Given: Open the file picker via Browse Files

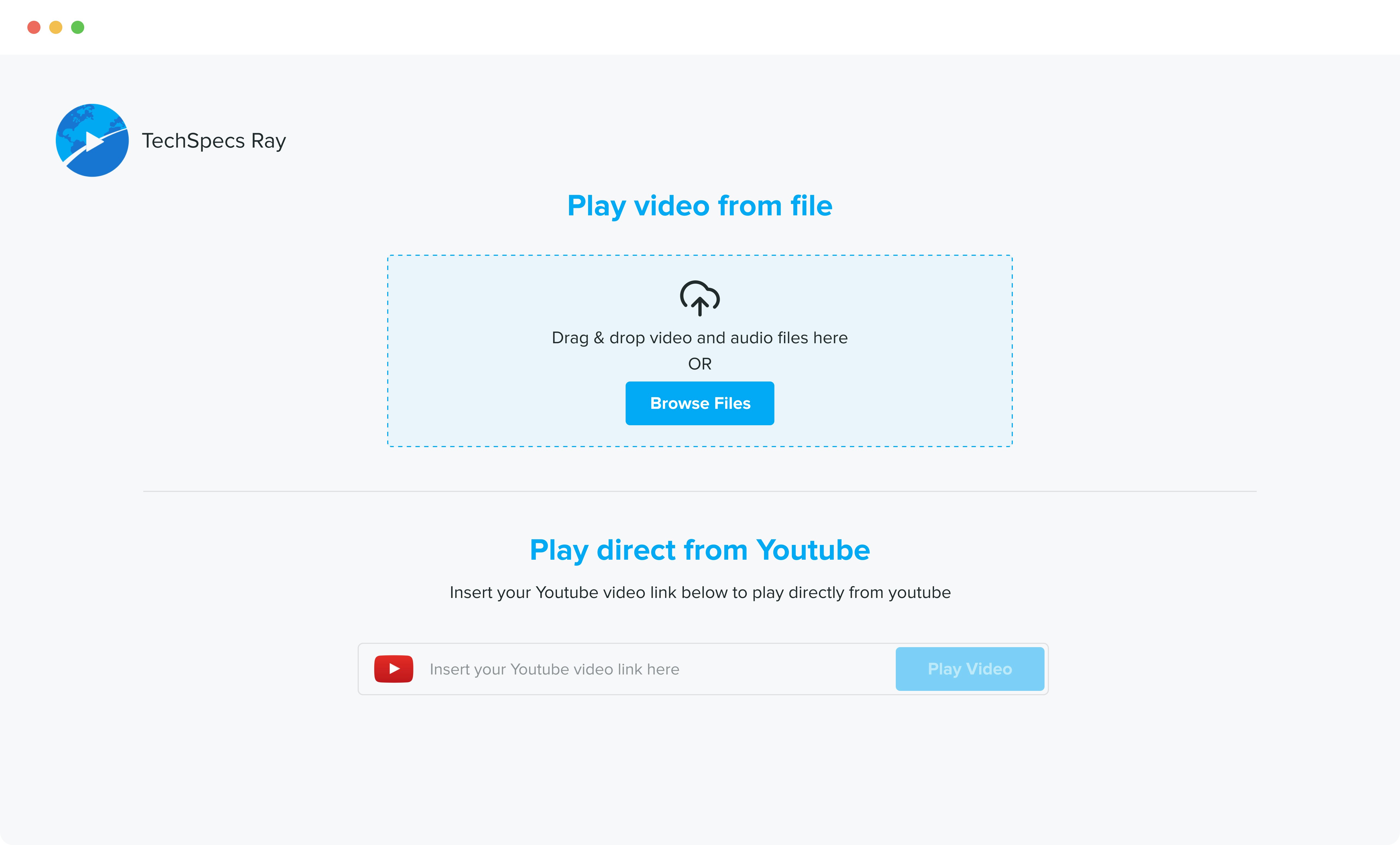Looking at the screenshot, I should [699, 403].
